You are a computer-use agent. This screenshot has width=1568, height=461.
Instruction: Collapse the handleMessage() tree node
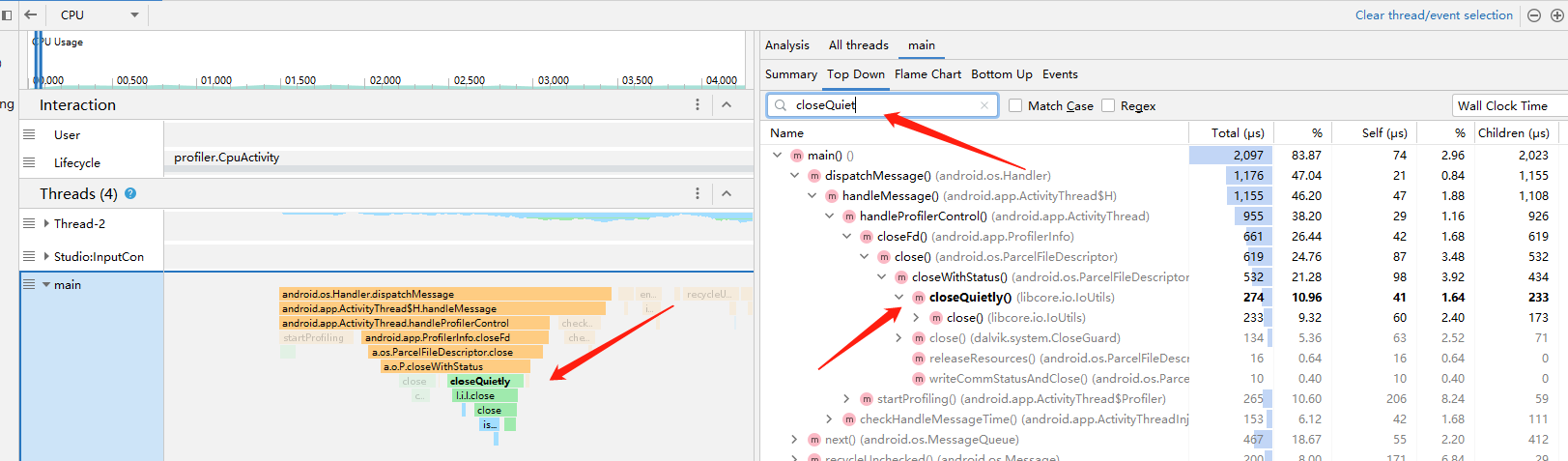pyautogui.click(x=812, y=195)
